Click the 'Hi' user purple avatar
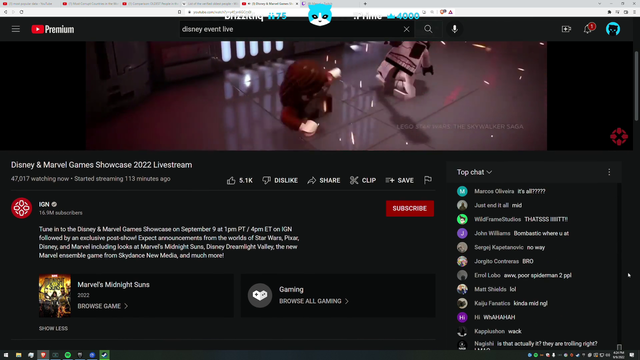This screenshot has height=360, width=640. pyautogui.click(x=462, y=317)
